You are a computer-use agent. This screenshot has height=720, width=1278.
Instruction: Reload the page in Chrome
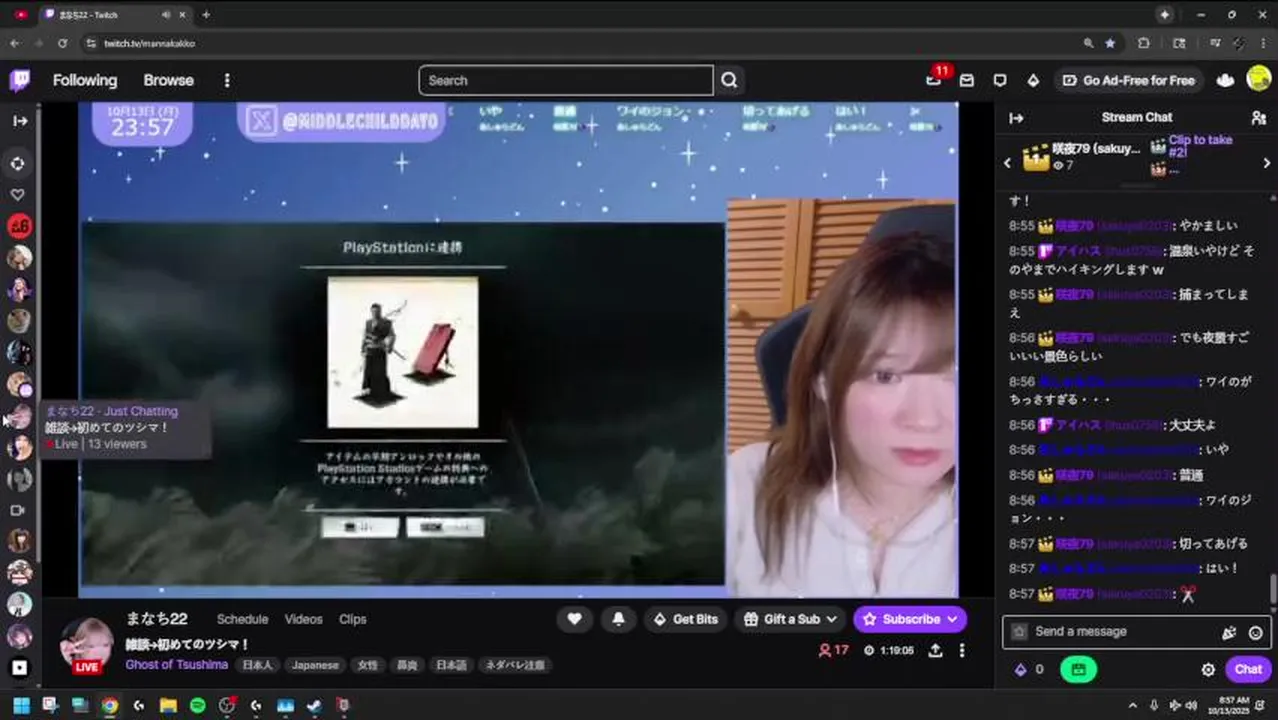pos(62,43)
